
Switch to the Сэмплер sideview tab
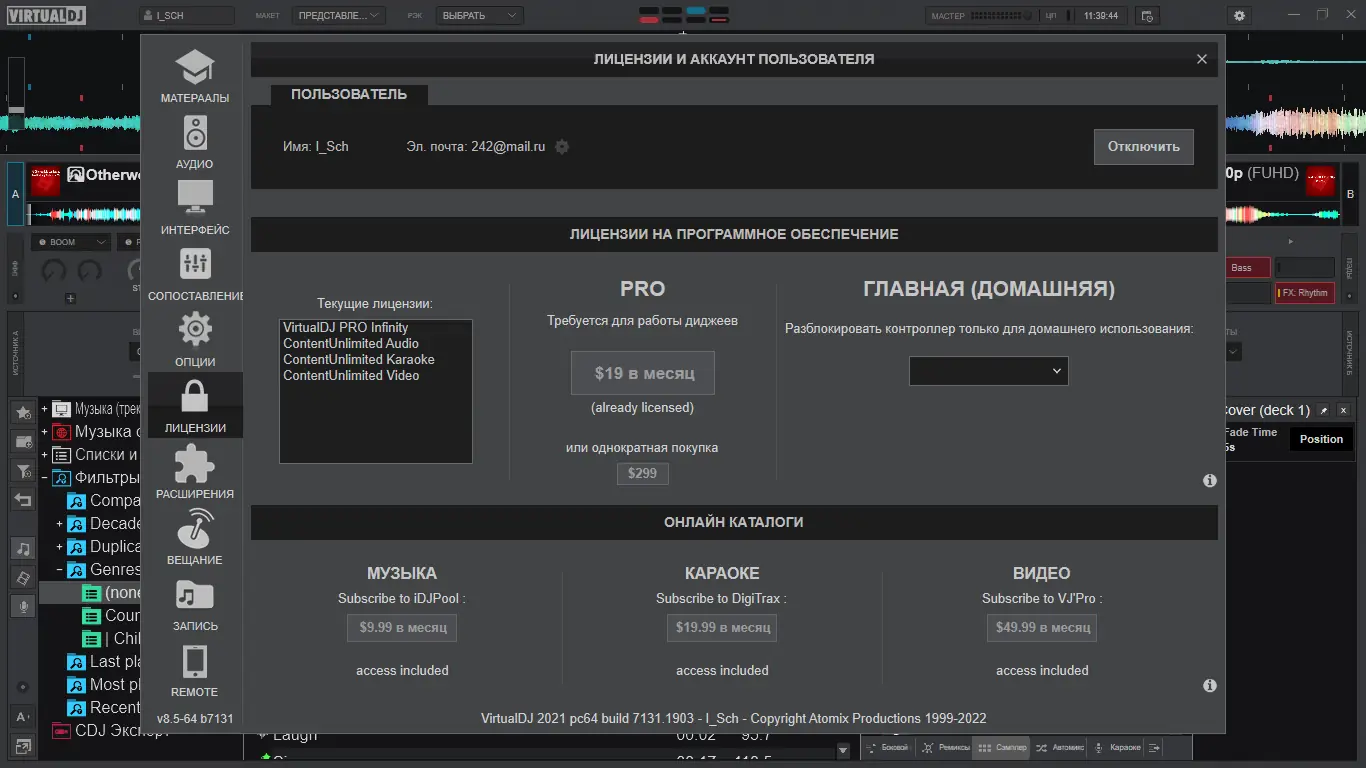tap(1001, 748)
